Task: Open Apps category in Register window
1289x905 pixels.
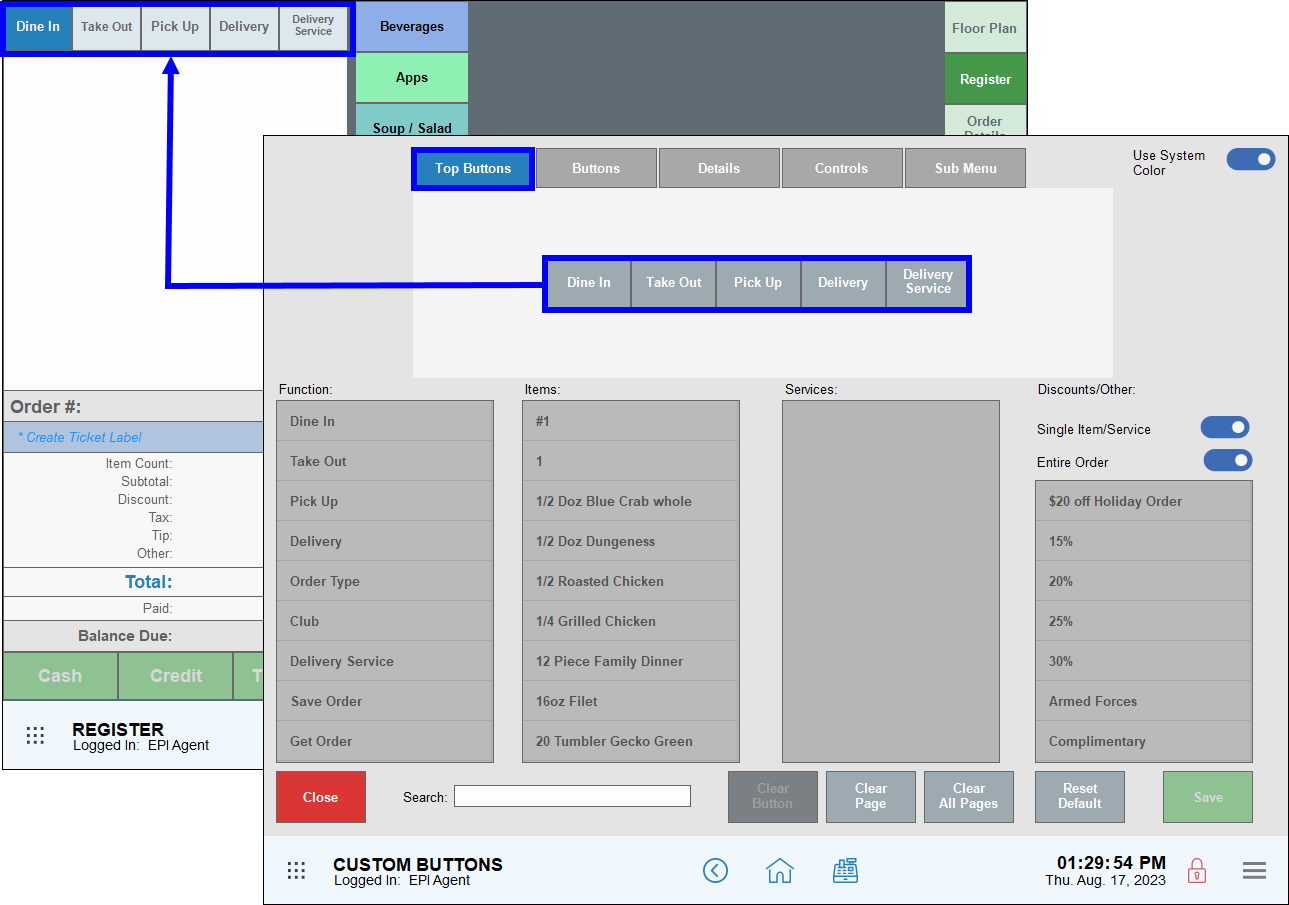Action: (412, 77)
